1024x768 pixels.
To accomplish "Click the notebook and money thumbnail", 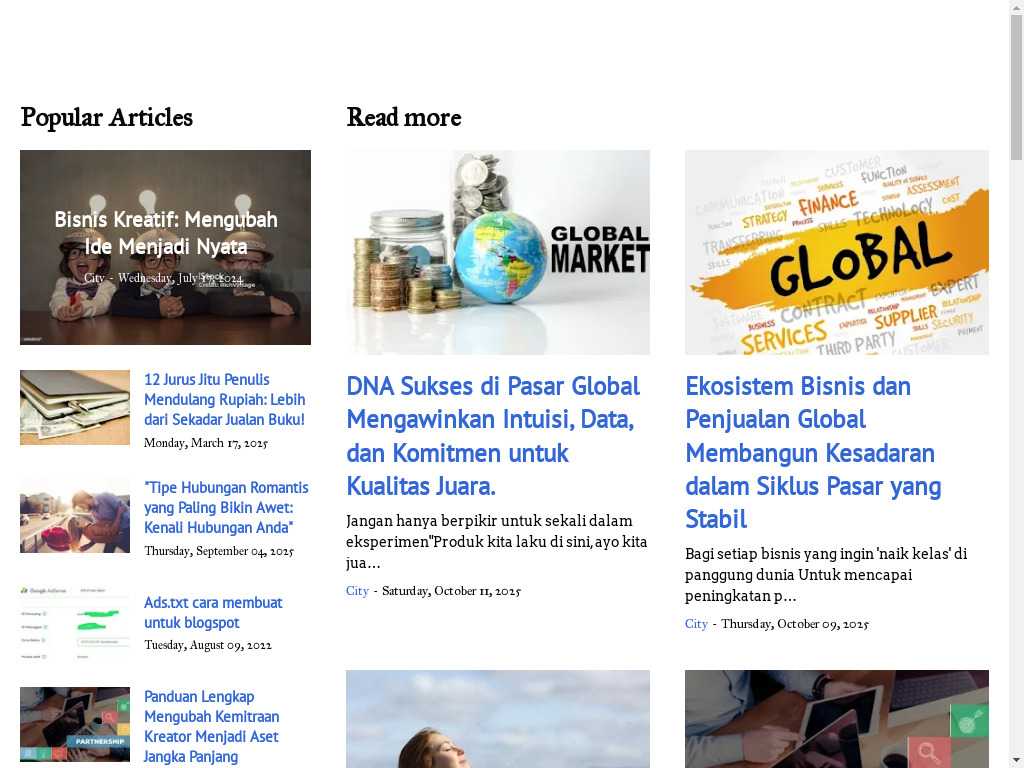I will click(75, 408).
